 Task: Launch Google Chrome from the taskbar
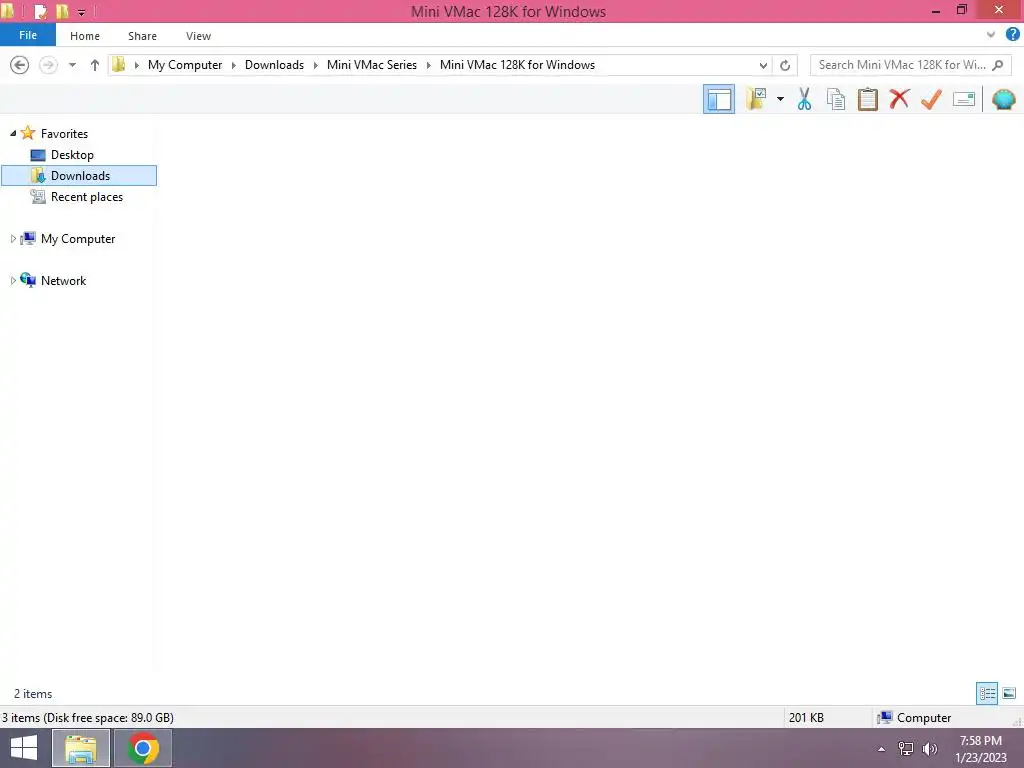(143, 748)
